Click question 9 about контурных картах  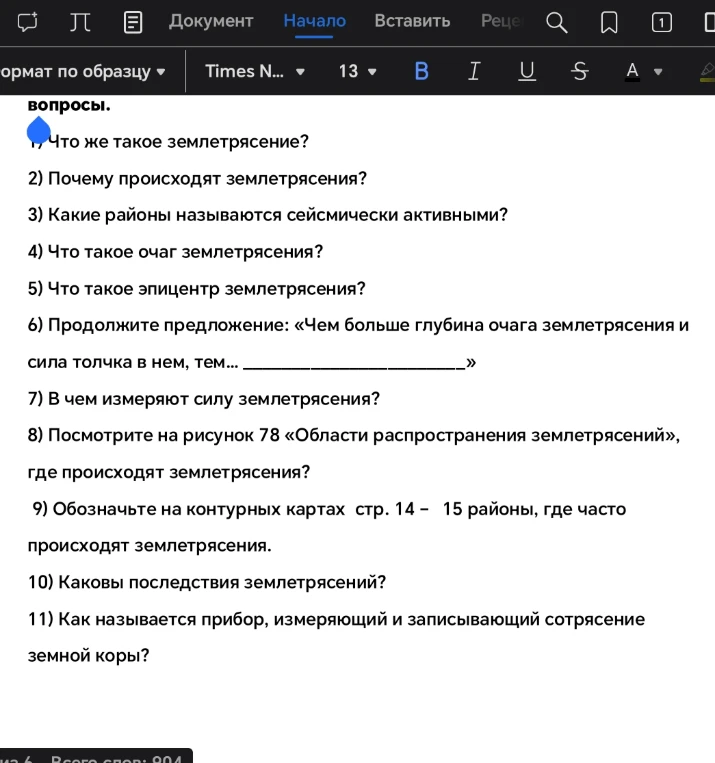click(329, 509)
